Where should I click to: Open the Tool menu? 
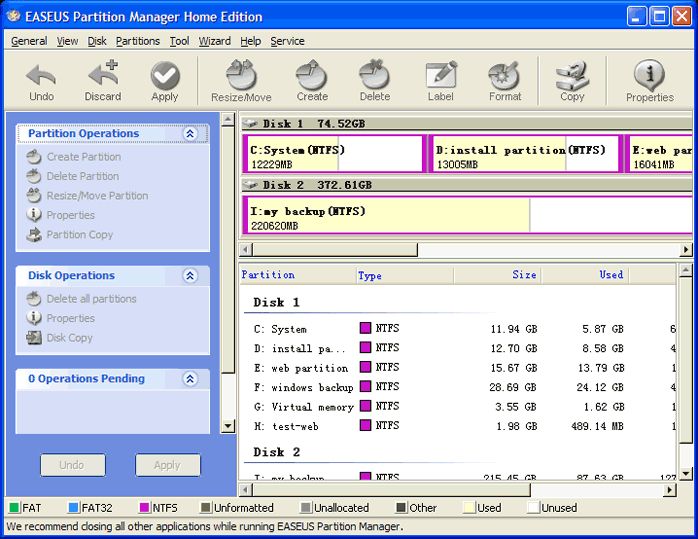coord(179,41)
